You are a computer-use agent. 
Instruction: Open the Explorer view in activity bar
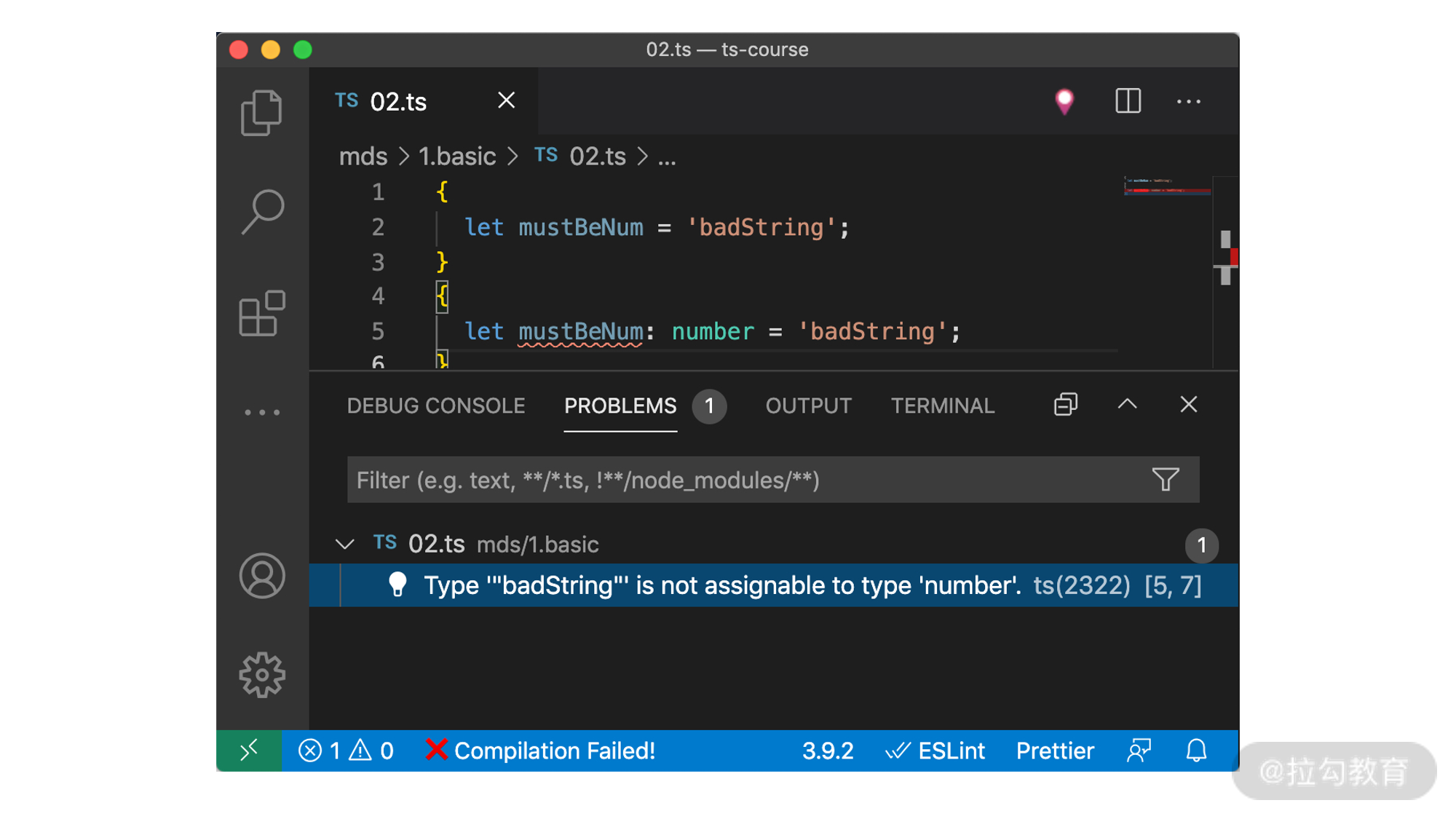(261, 113)
